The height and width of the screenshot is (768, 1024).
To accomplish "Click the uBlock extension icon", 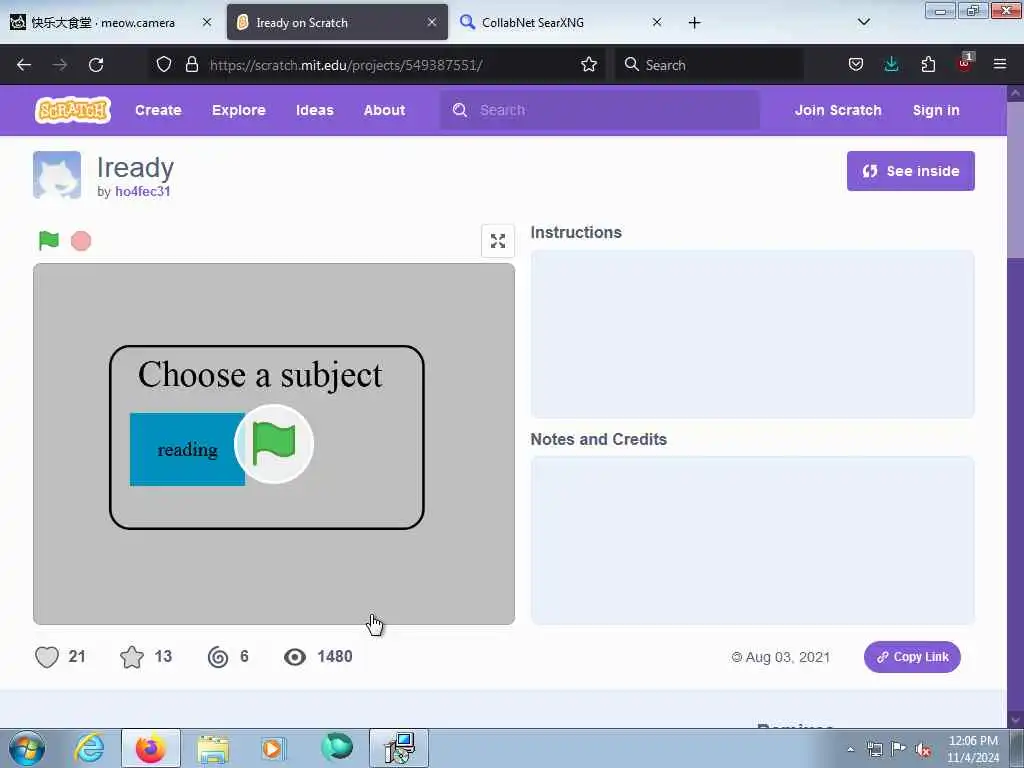I will [965, 63].
